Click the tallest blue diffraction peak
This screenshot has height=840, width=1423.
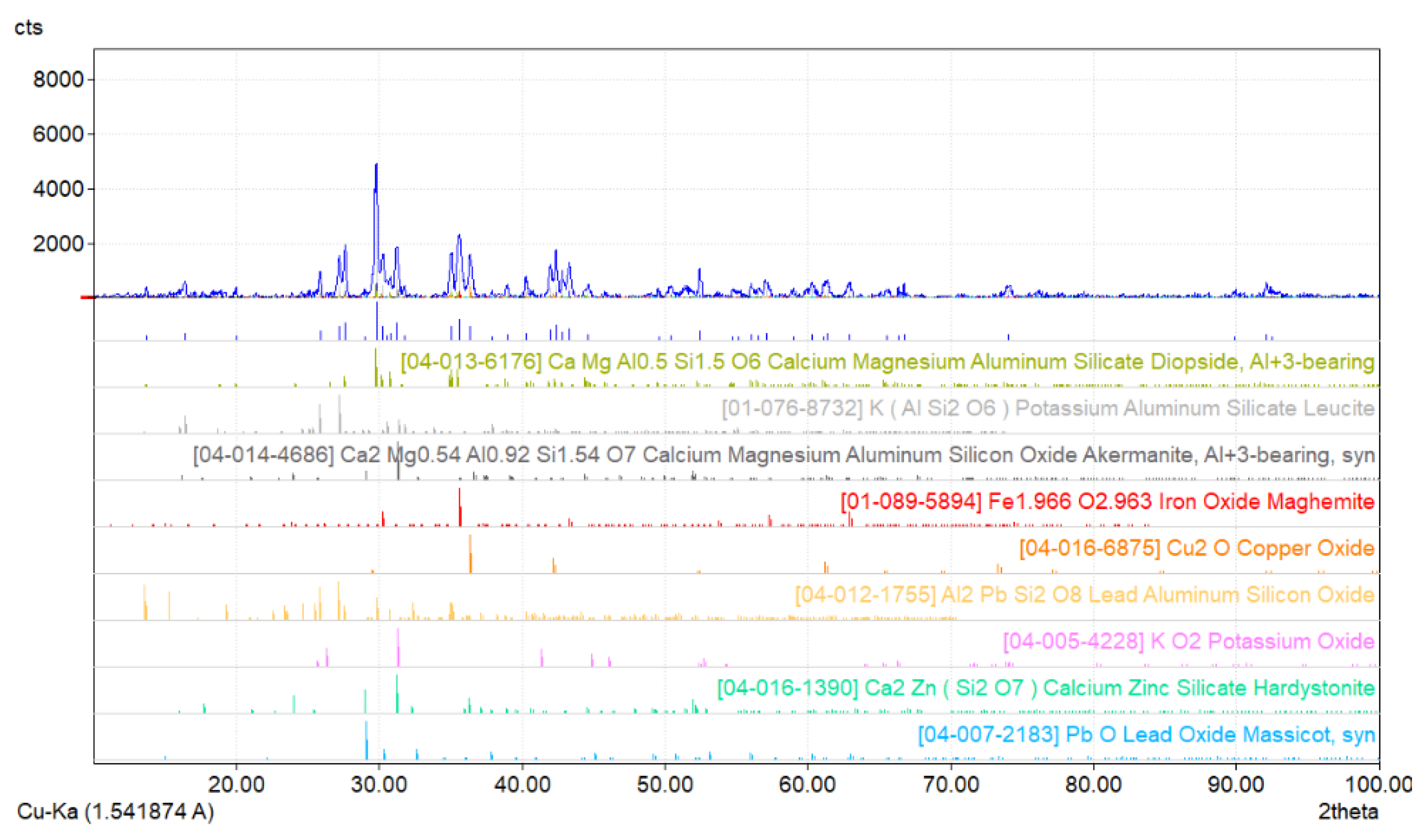[x=377, y=175]
